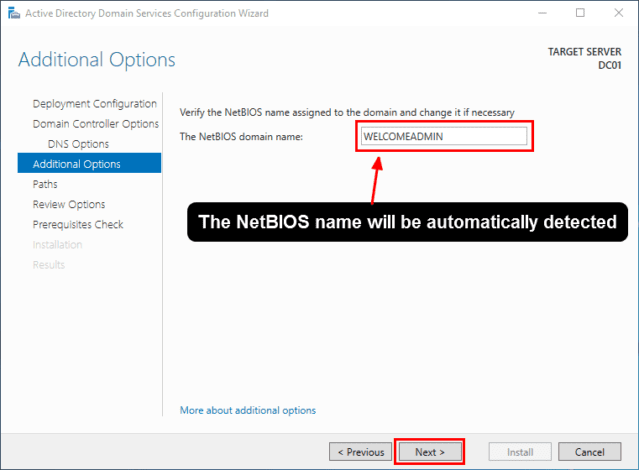Click the wizard app icon in title bar
Viewport: 639px width, 470px height.
(x=13, y=13)
